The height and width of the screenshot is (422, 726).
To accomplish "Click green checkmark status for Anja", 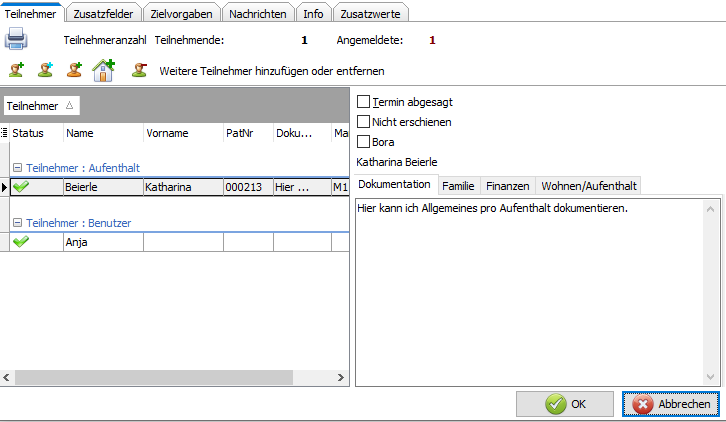I will tap(21, 241).
